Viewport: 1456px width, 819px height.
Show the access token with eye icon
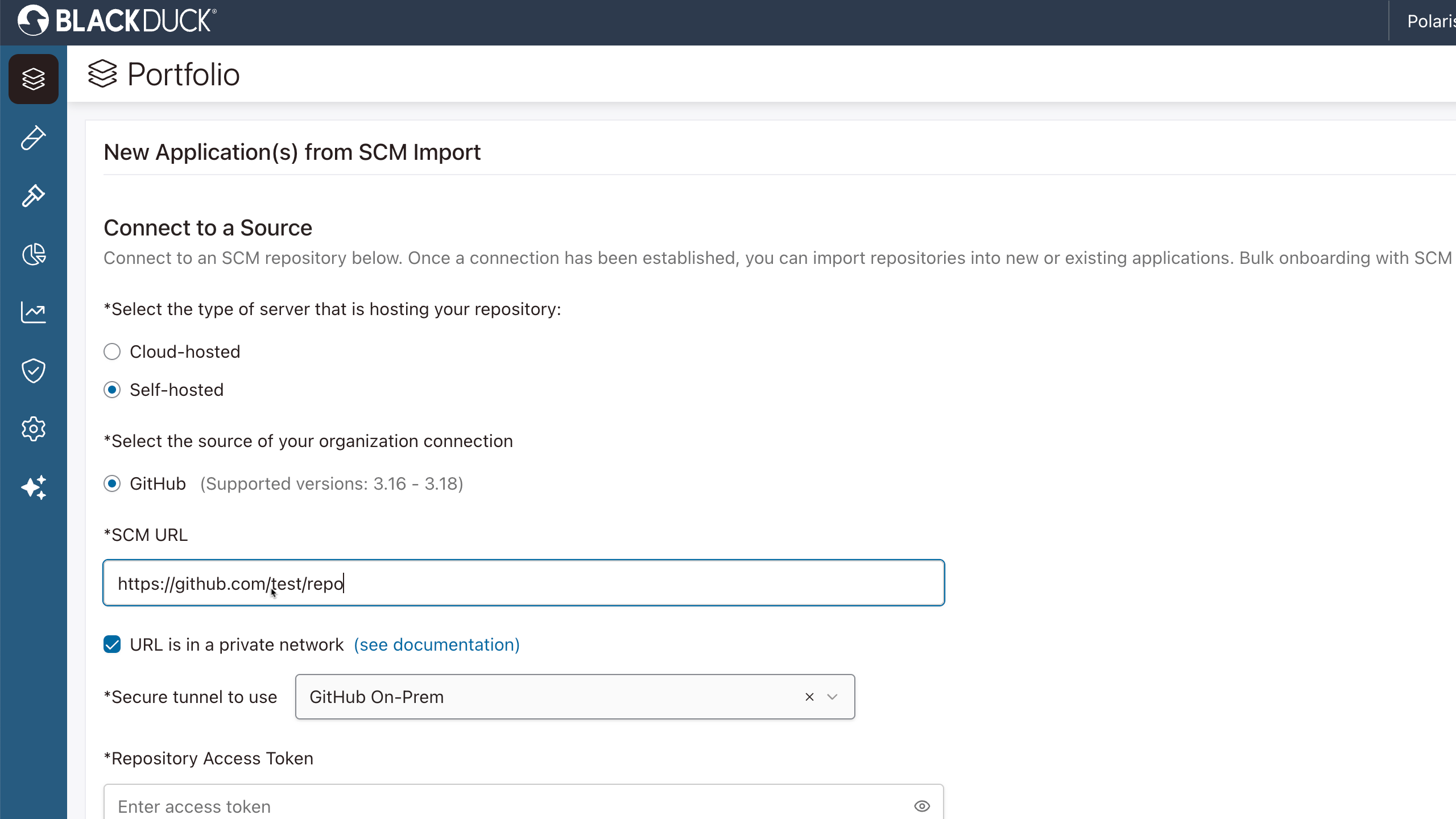tap(922, 806)
